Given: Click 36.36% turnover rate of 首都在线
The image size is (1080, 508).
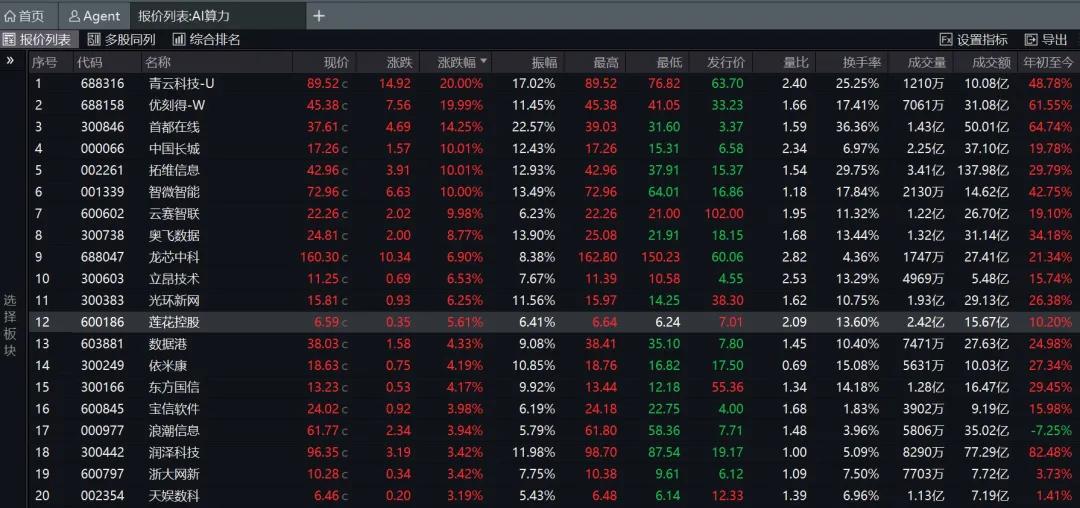Looking at the screenshot, I should 857,127.
